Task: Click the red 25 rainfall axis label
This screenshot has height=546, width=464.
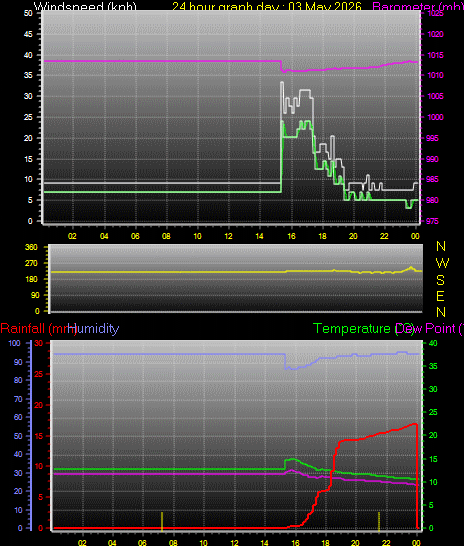Action: point(39,374)
